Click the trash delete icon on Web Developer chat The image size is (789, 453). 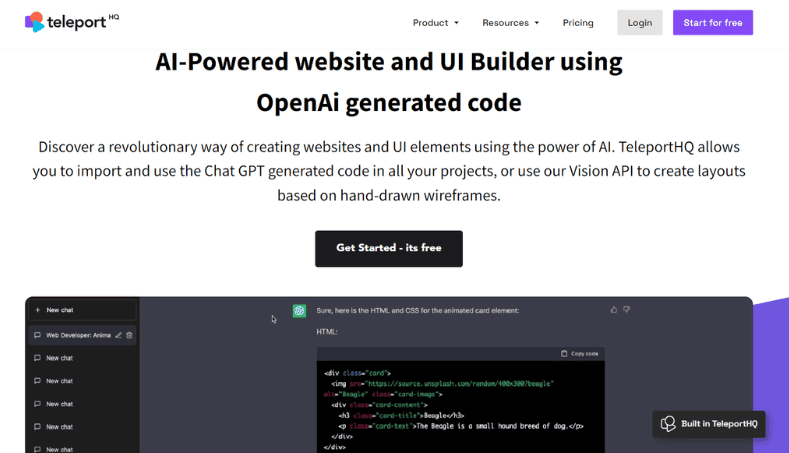point(129,335)
